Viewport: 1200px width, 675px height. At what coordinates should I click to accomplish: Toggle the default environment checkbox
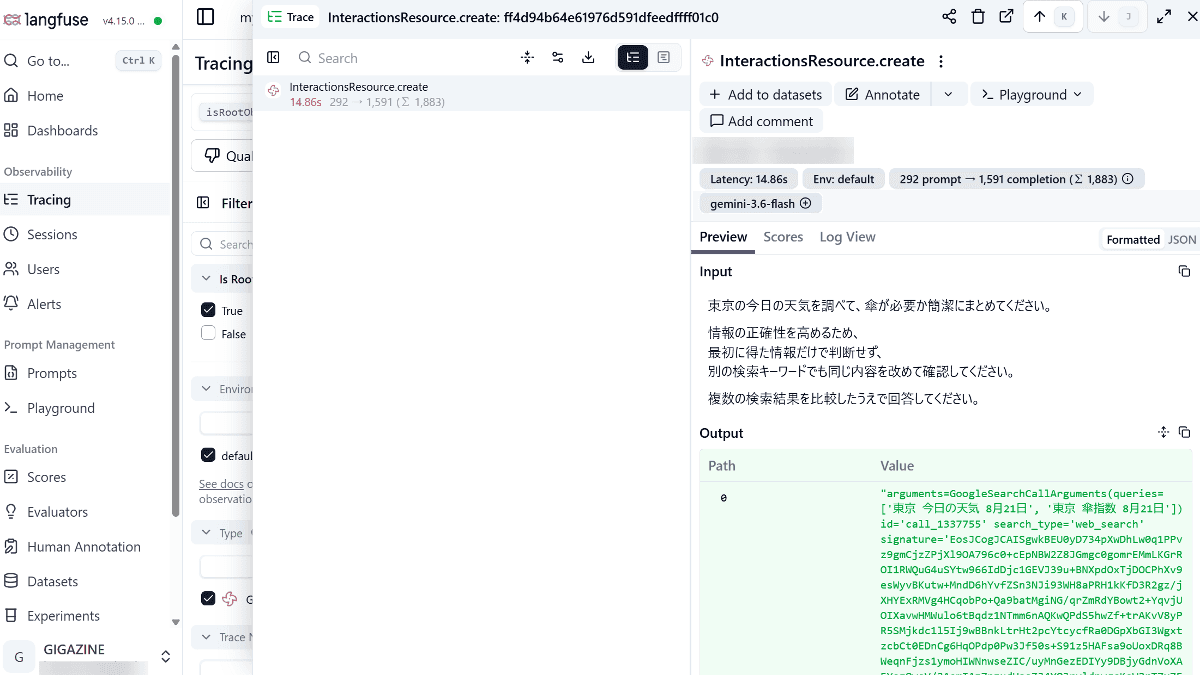(x=208, y=455)
